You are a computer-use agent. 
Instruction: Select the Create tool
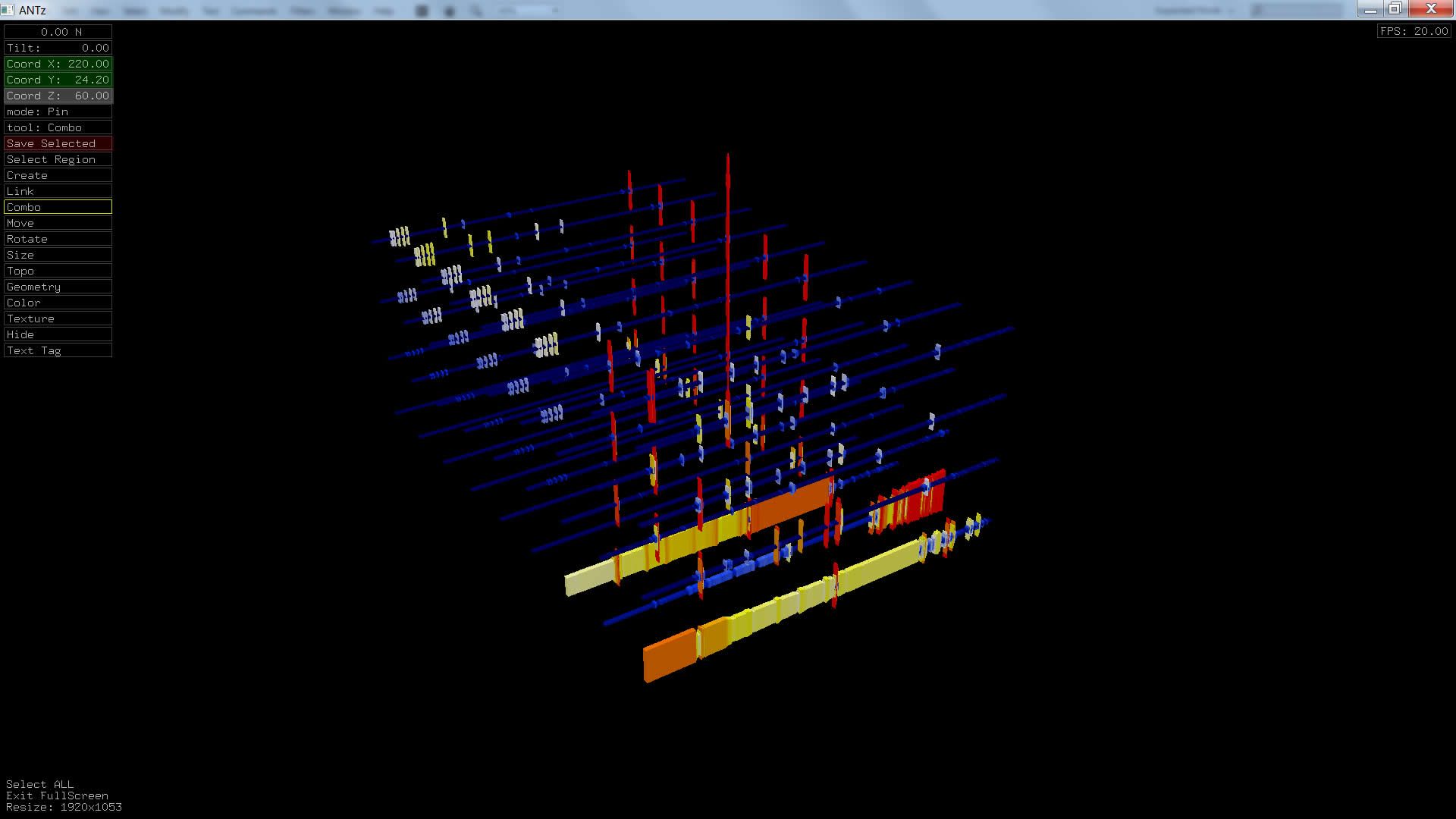[x=58, y=175]
